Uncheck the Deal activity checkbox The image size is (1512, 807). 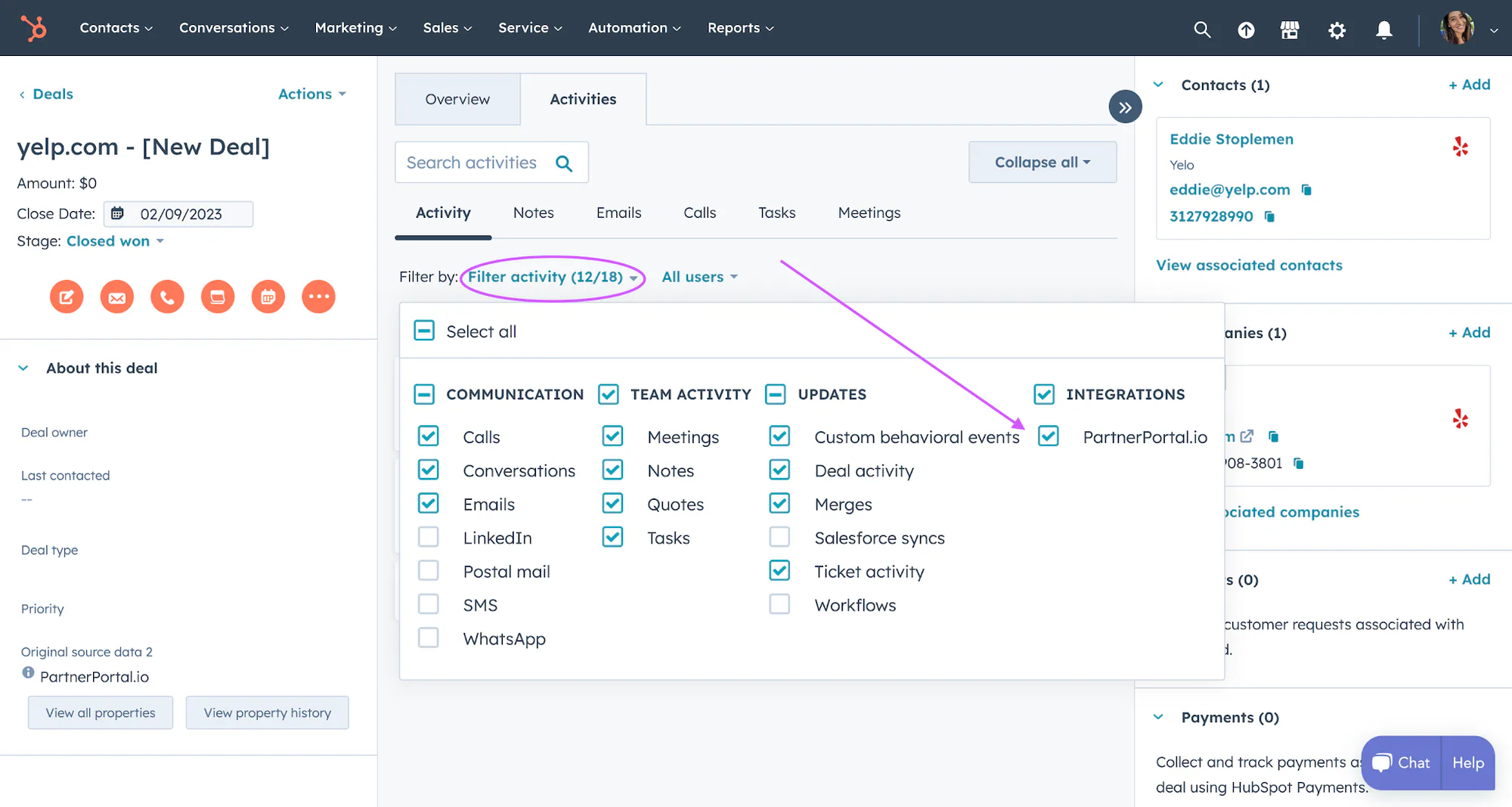pyautogui.click(x=779, y=470)
